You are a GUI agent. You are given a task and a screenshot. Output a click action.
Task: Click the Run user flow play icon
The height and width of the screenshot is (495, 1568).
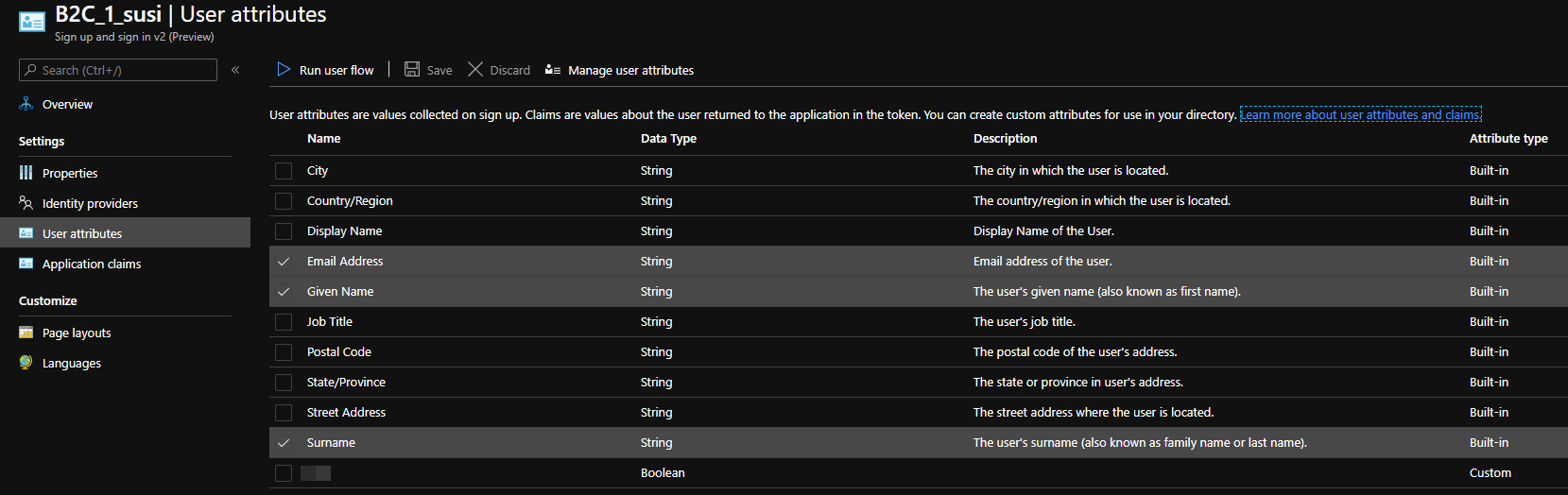[284, 69]
